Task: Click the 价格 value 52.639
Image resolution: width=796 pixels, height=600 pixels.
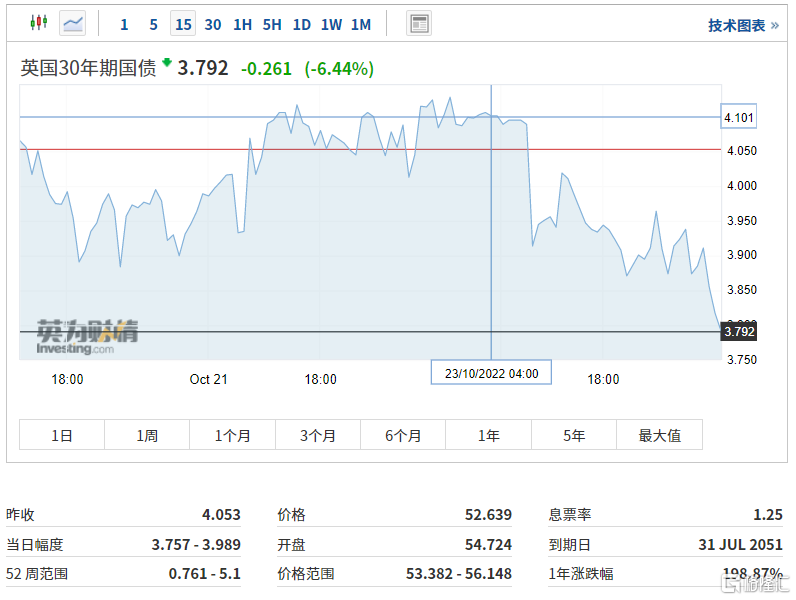Action: click(488, 514)
